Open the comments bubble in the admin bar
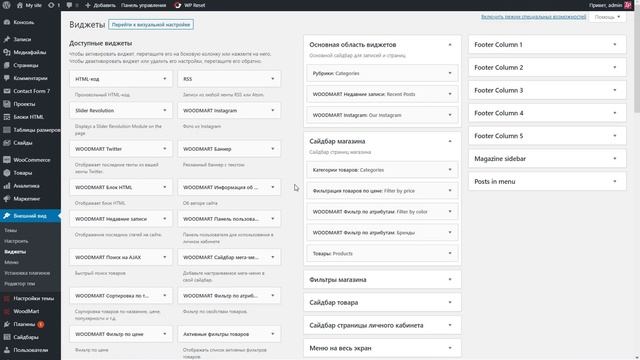Image resolution: width=640 pixels, height=360 pixels. [69, 5]
